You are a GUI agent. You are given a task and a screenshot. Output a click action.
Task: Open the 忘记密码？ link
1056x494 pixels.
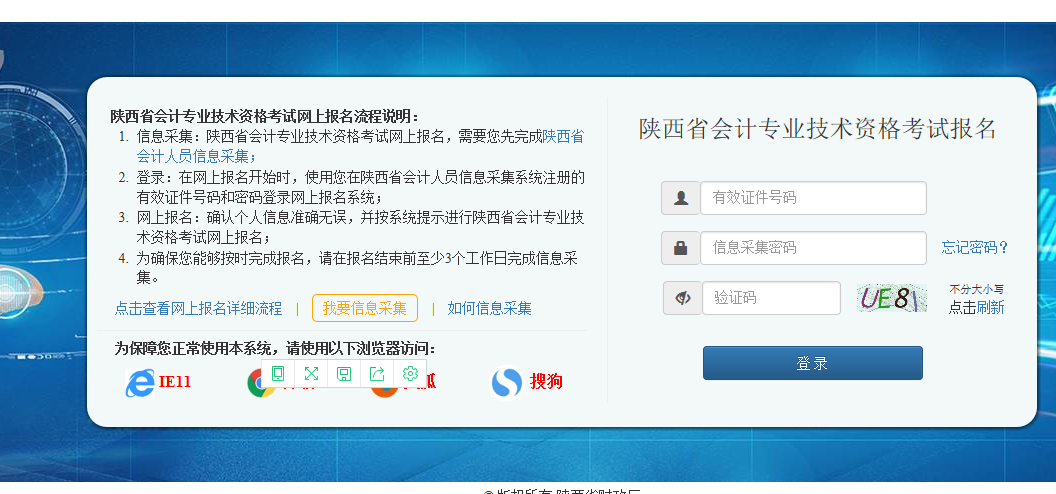coord(975,248)
